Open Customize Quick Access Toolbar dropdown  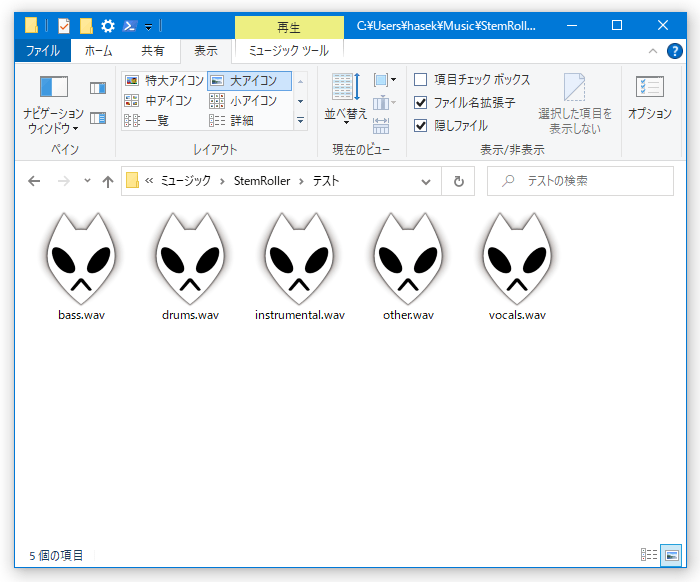[x=148, y=27]
